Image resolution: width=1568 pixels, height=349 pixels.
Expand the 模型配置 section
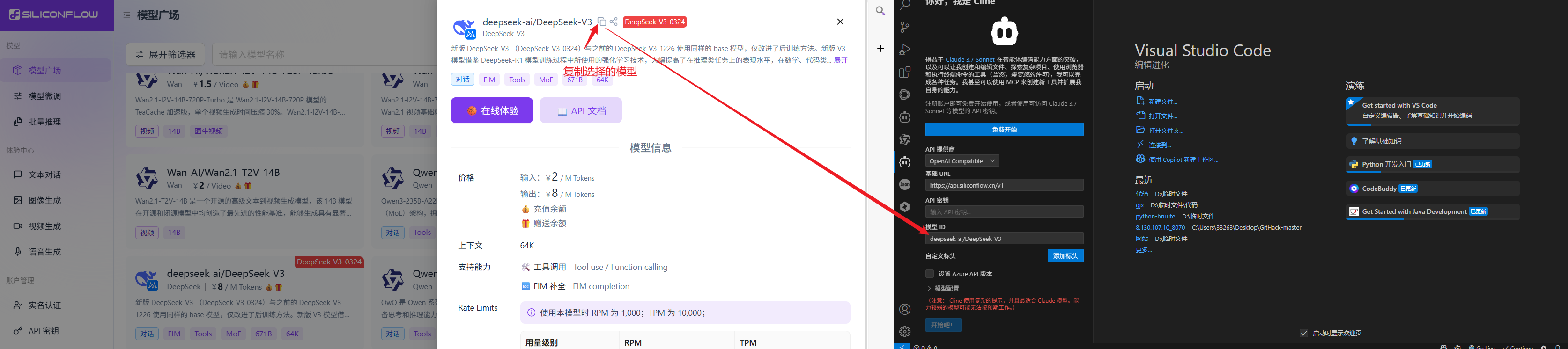[943, 288]
